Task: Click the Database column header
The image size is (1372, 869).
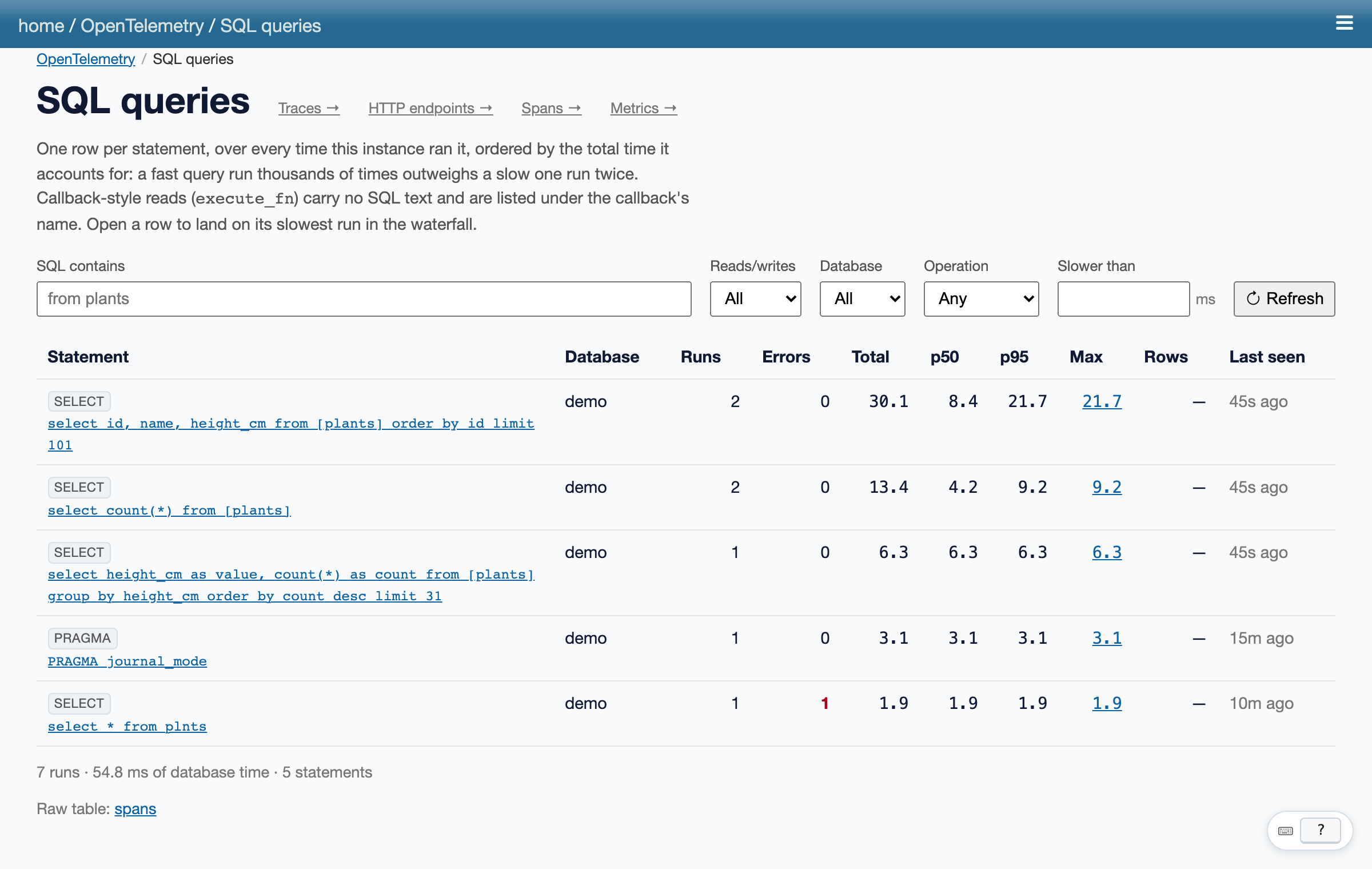Action: [x=602, y=357]
